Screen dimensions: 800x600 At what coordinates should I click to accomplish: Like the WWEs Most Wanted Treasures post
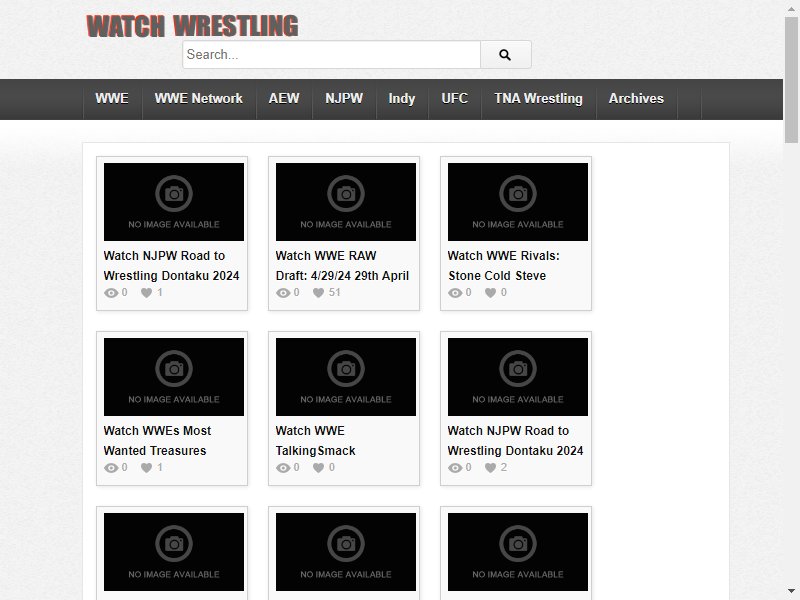[146, 468]
